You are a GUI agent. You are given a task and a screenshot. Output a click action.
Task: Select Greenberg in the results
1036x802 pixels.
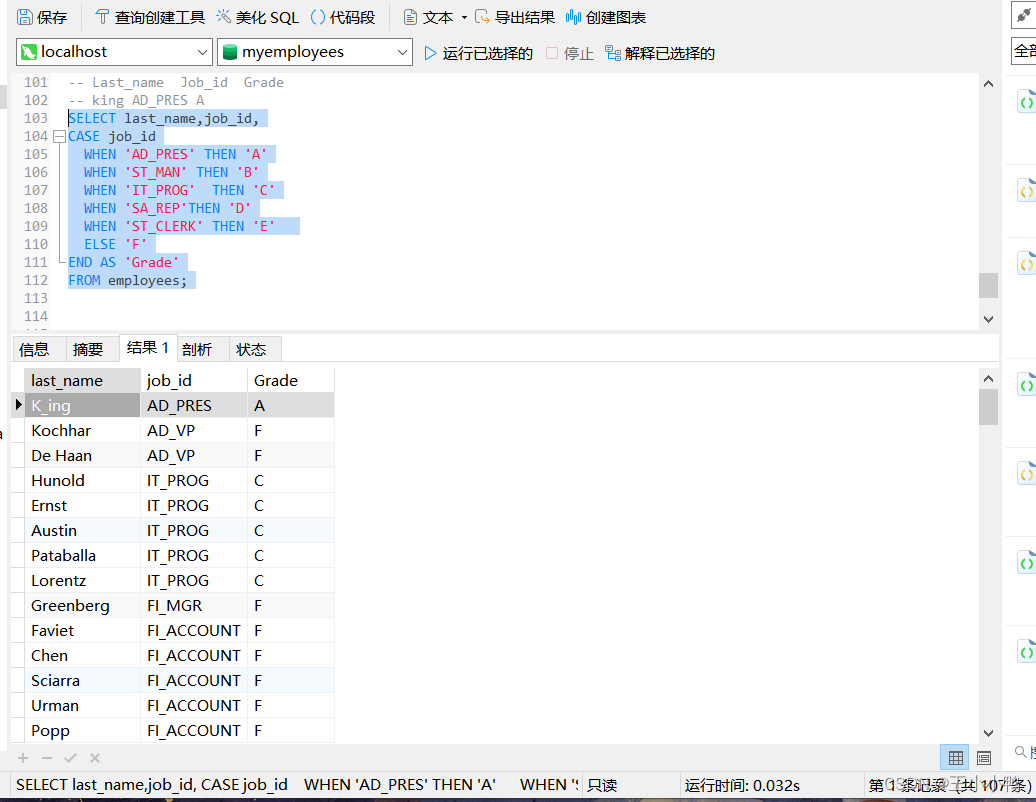[83, 606]
